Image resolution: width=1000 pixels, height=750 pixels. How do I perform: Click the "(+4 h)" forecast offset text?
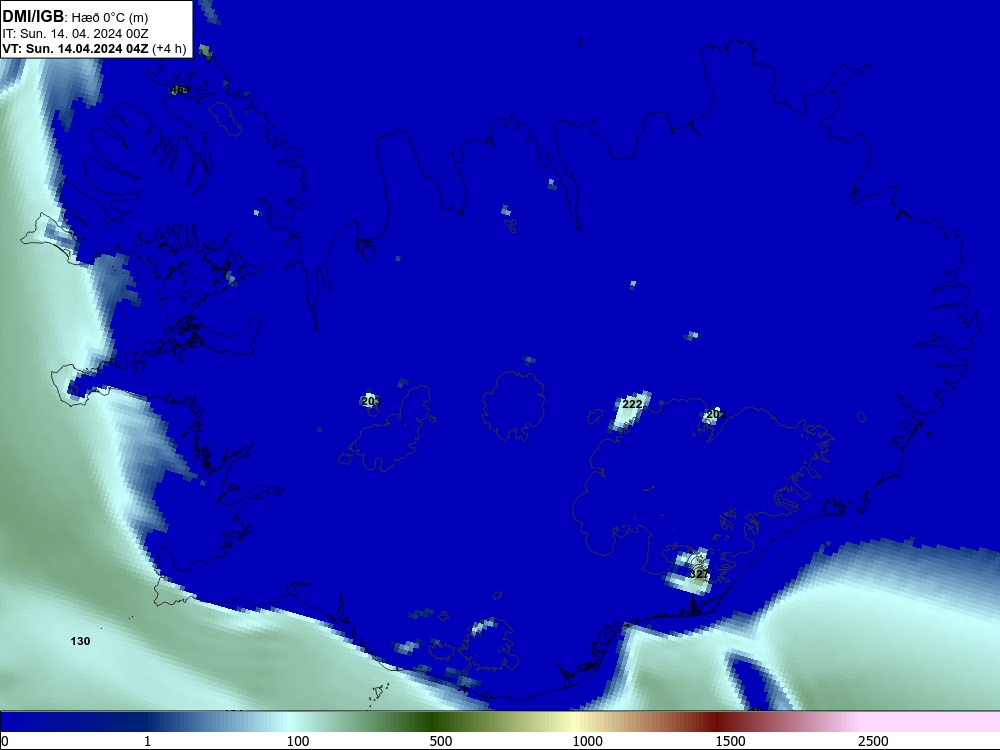tap(169, 49)
